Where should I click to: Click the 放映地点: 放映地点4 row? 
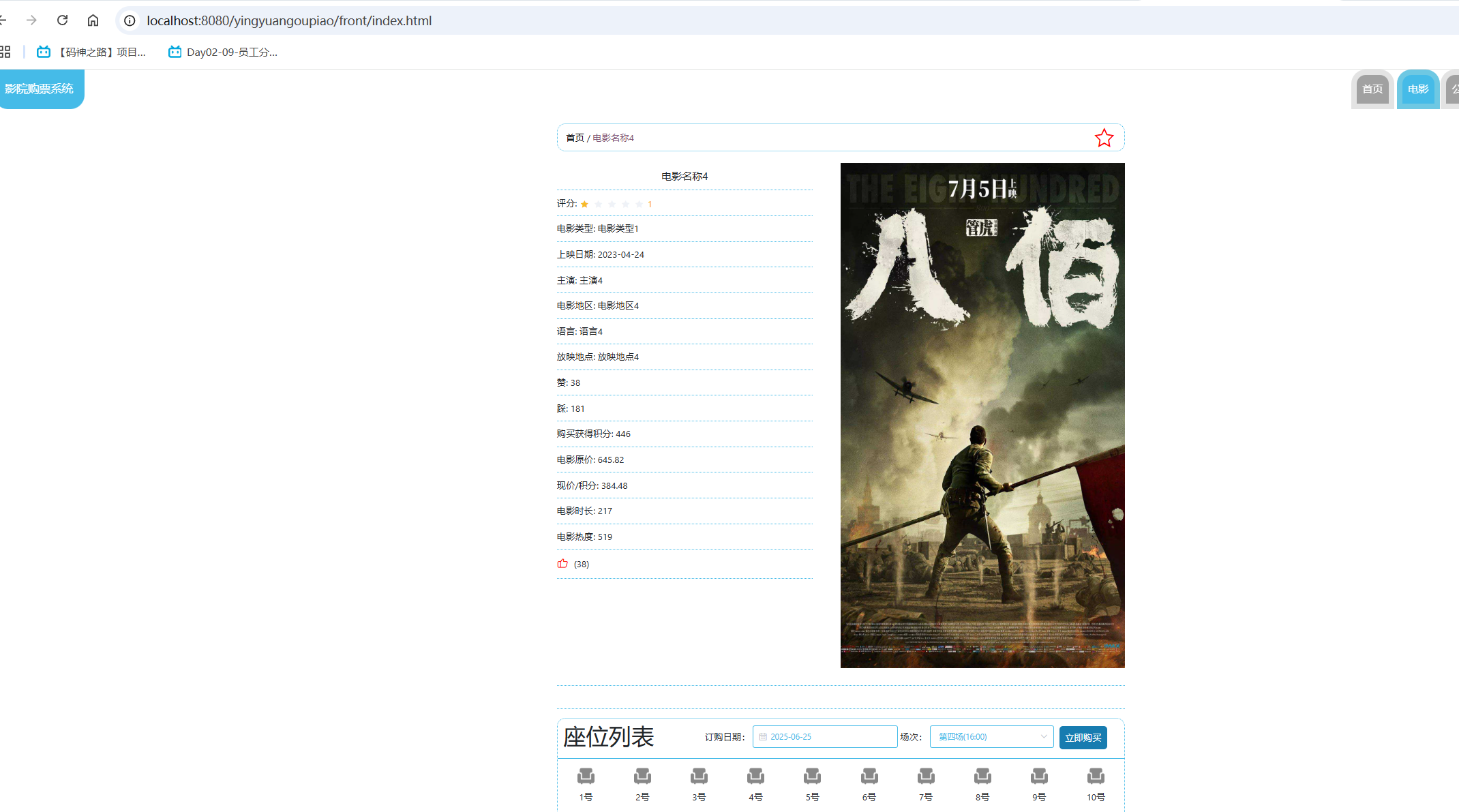pyautogui.click(x=685, y=357)
